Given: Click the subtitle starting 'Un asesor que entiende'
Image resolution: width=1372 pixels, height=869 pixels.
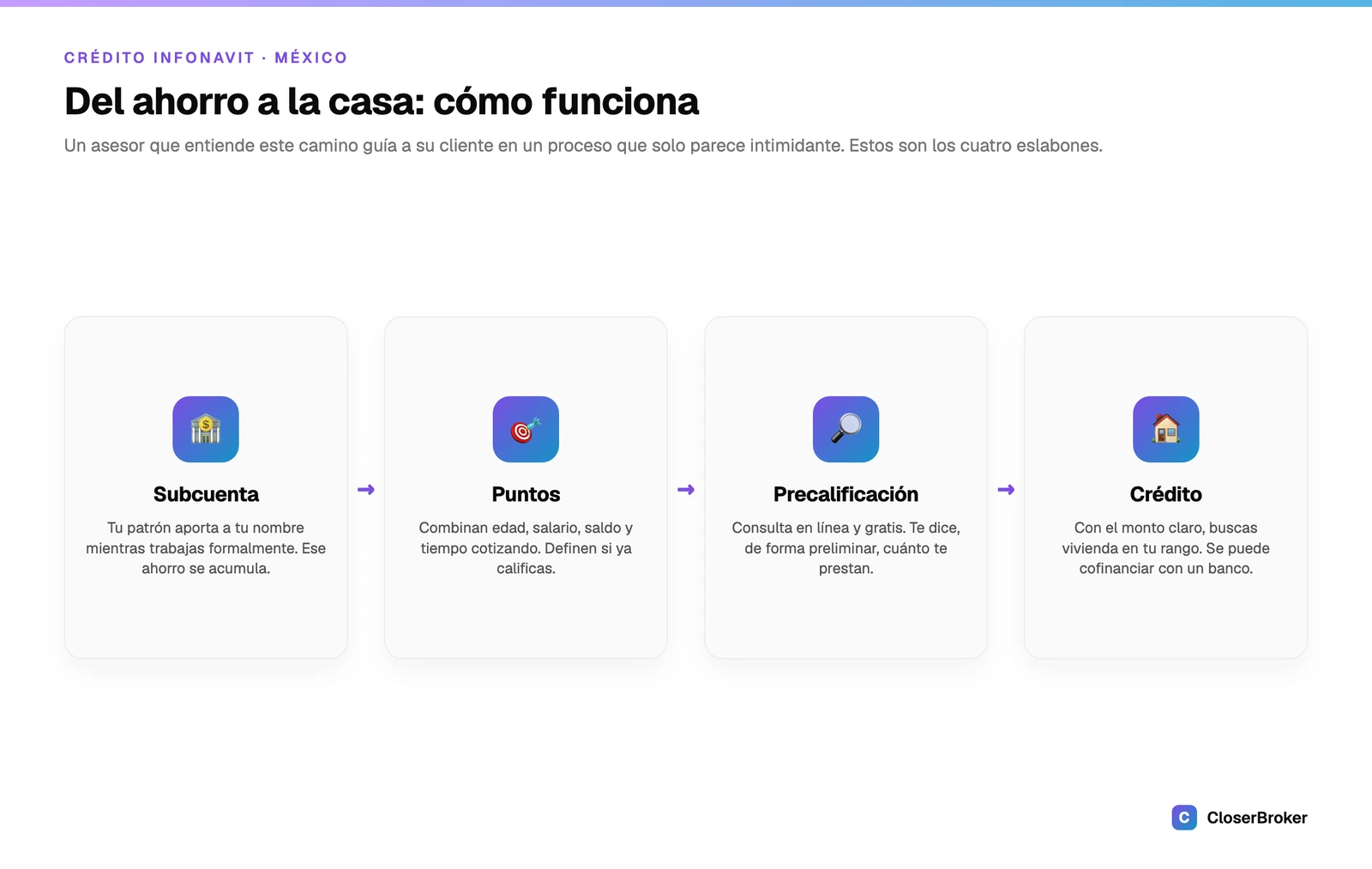Looking at the screenshot, I should (x=583, y=146).
